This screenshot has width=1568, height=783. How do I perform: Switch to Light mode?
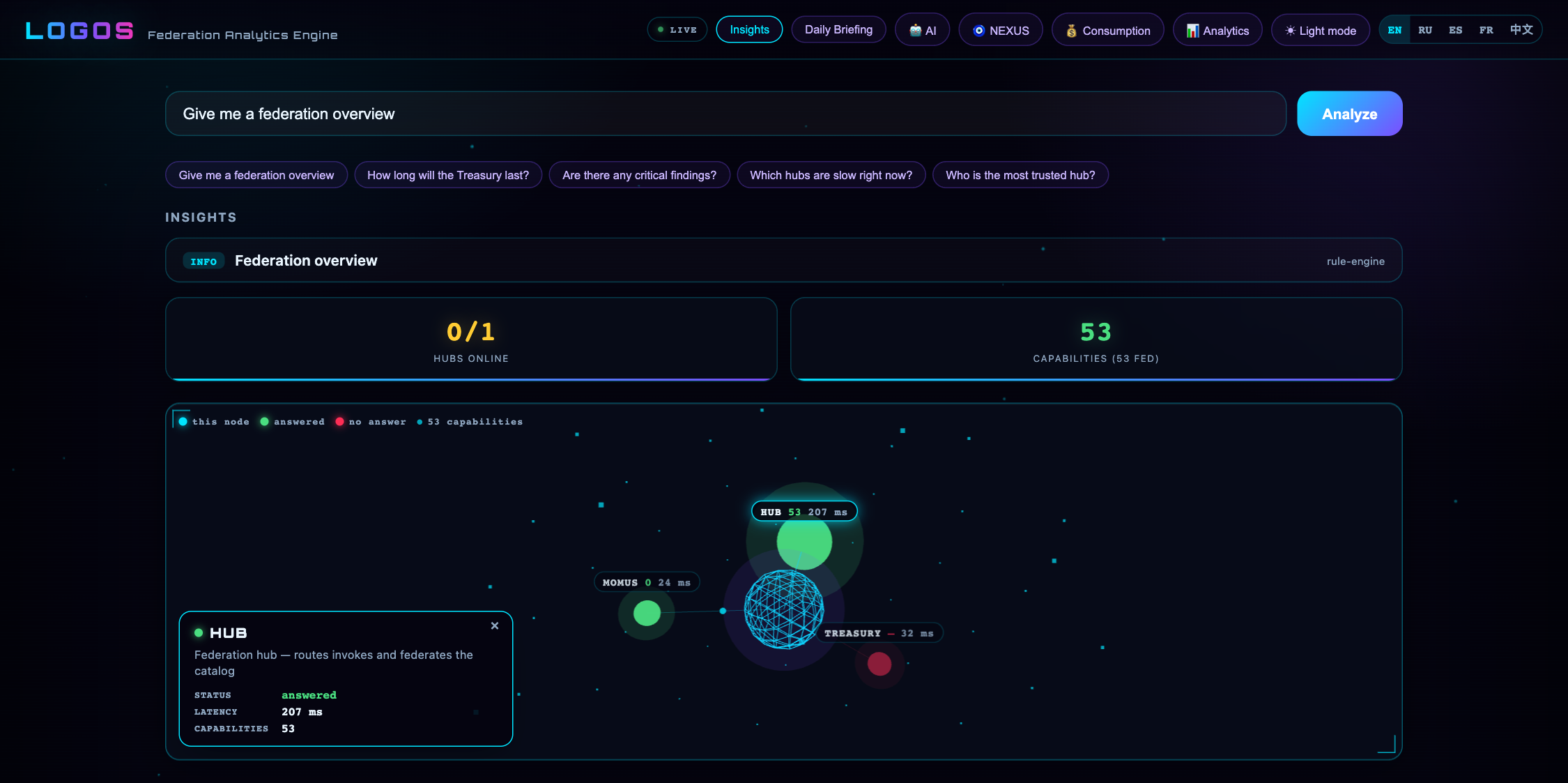pos(1321,31)
